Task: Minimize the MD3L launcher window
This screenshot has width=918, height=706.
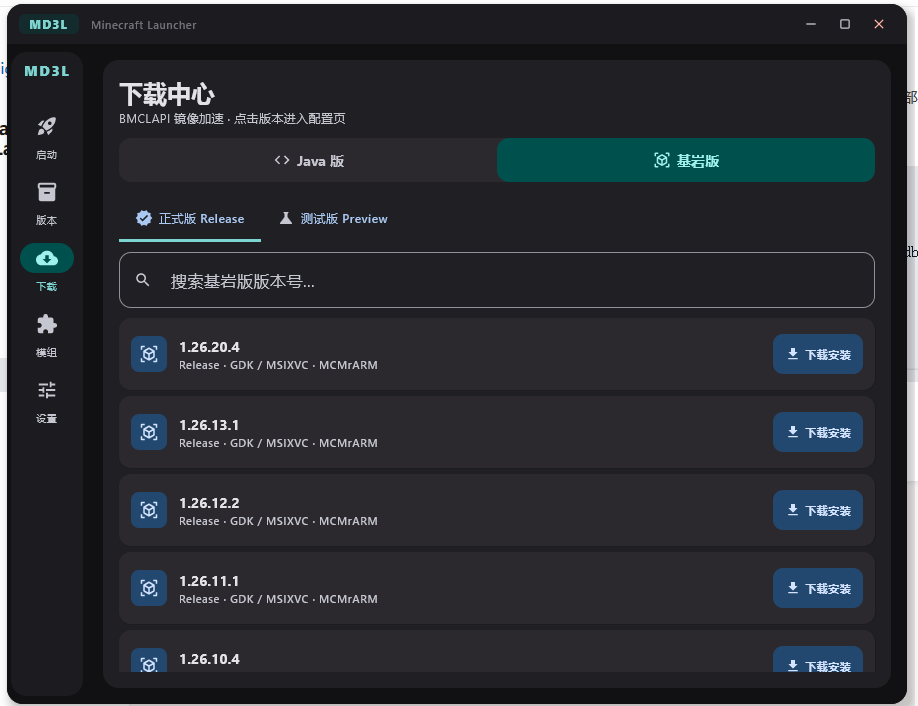Action: 811,24
